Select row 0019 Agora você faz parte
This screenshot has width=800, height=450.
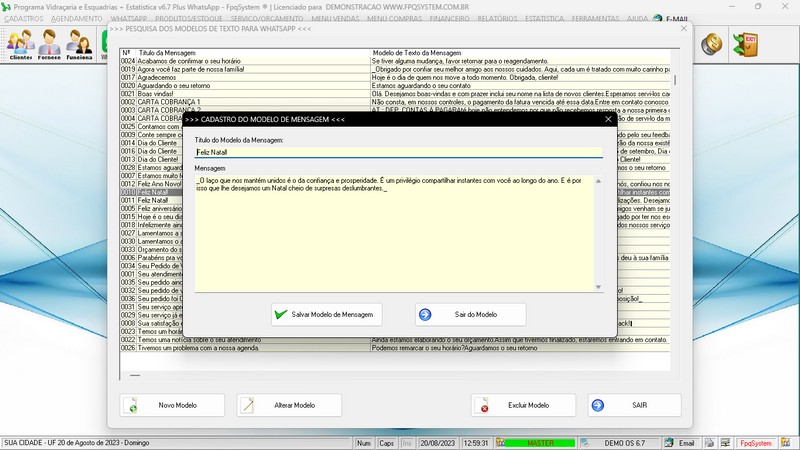[x=395, y=69]
